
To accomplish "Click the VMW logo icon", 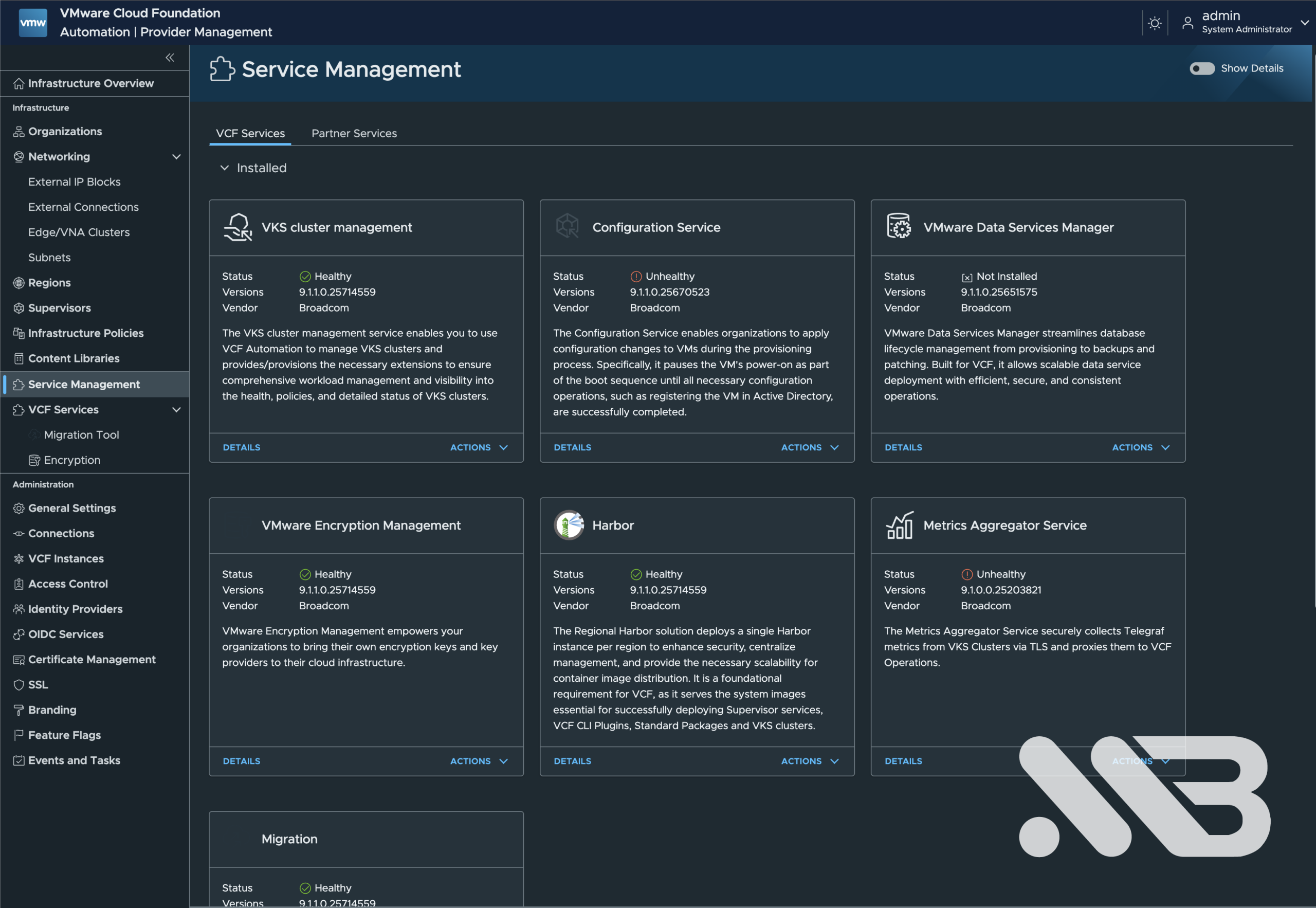I will pyautogui.click(x=33, y=23).
